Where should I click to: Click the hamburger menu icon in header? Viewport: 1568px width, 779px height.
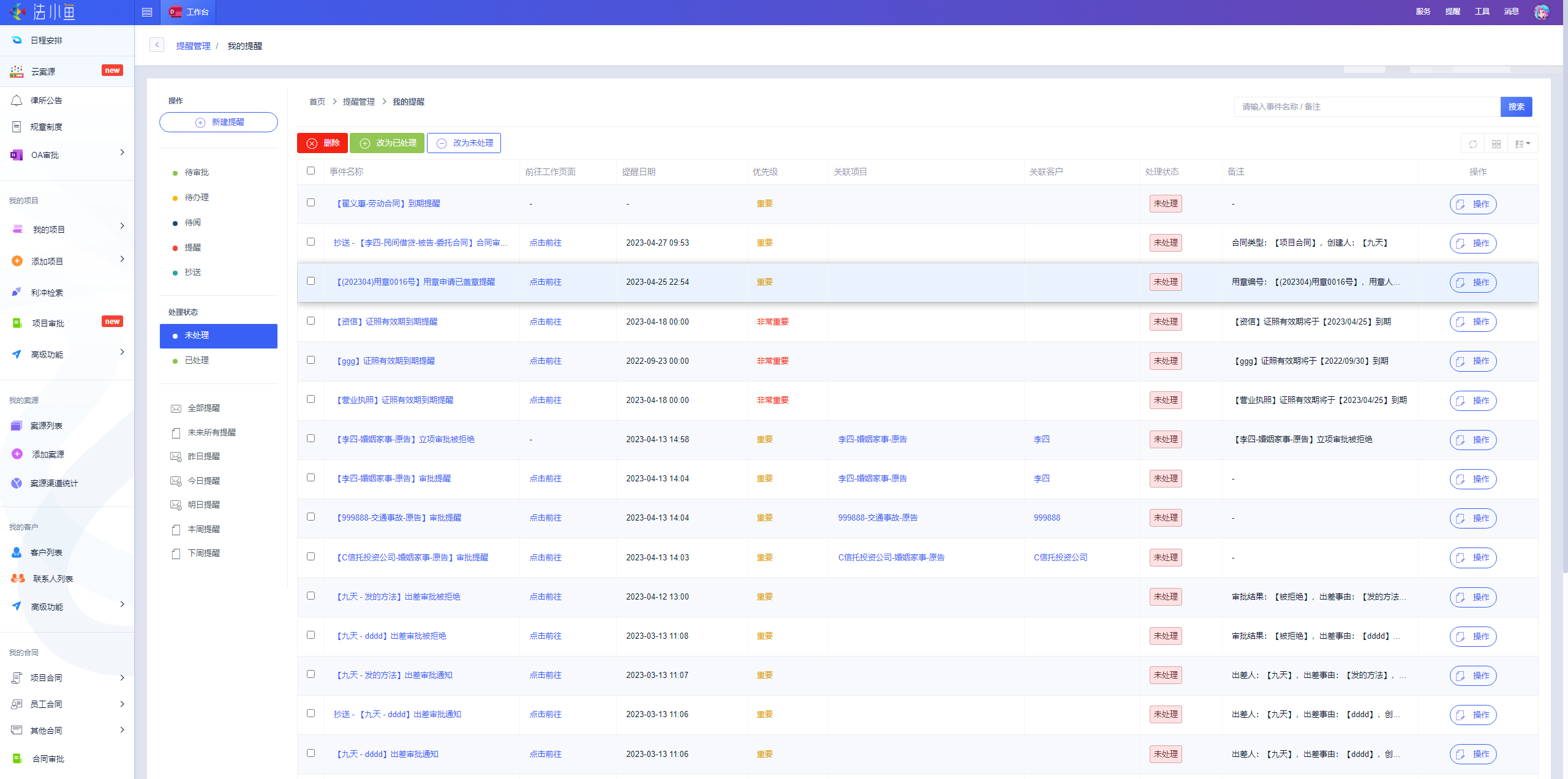click(x=147, y=12)
